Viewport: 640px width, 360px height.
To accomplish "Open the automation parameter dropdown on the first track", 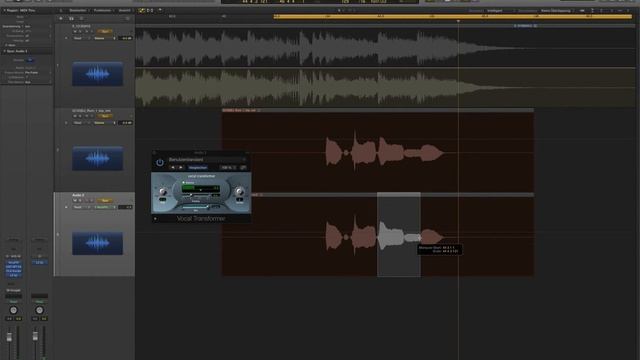I will click(x=105, y=38).
